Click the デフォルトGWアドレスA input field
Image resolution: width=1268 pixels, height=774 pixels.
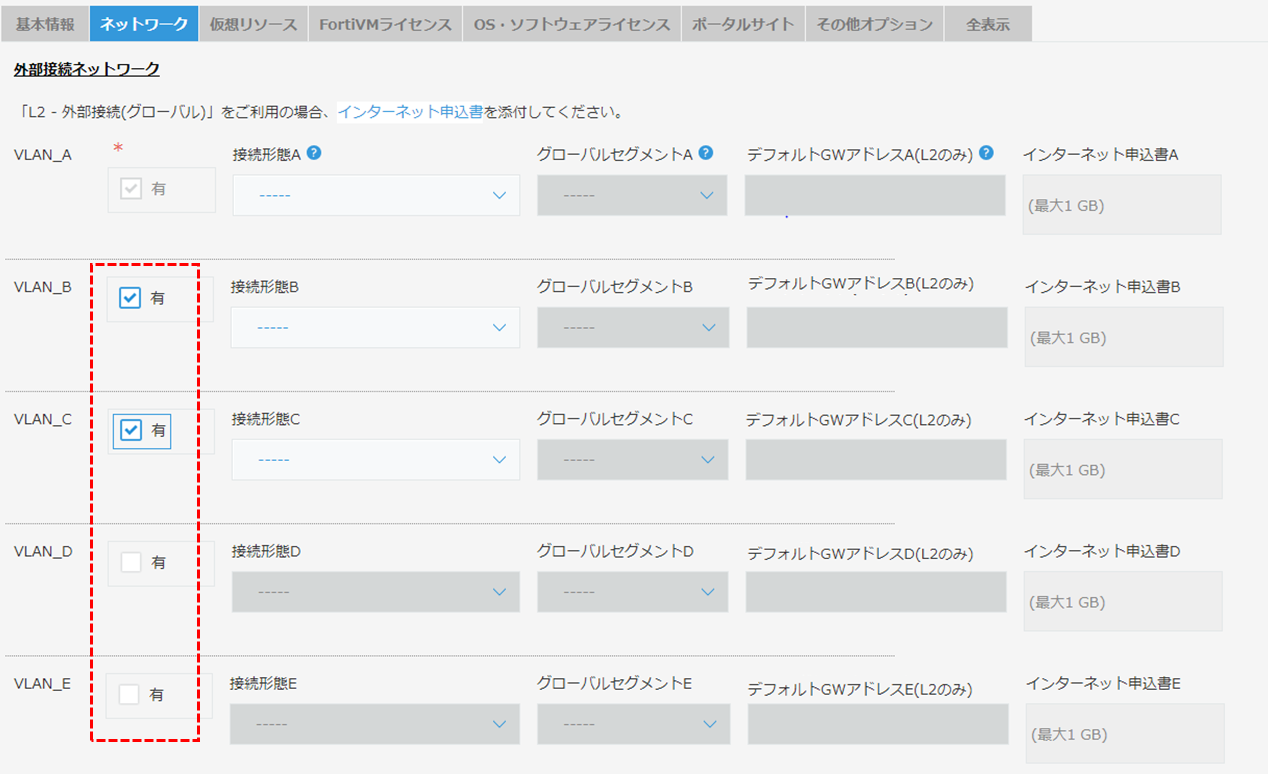click(x=875, y=195)
